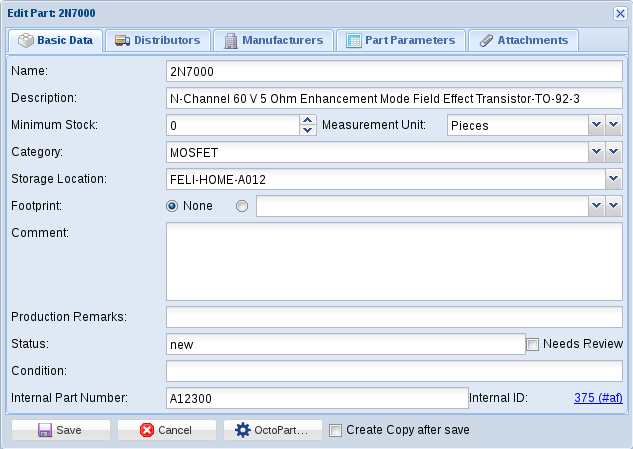Increase the Minimum Stock value

click(x=308, y=120)
